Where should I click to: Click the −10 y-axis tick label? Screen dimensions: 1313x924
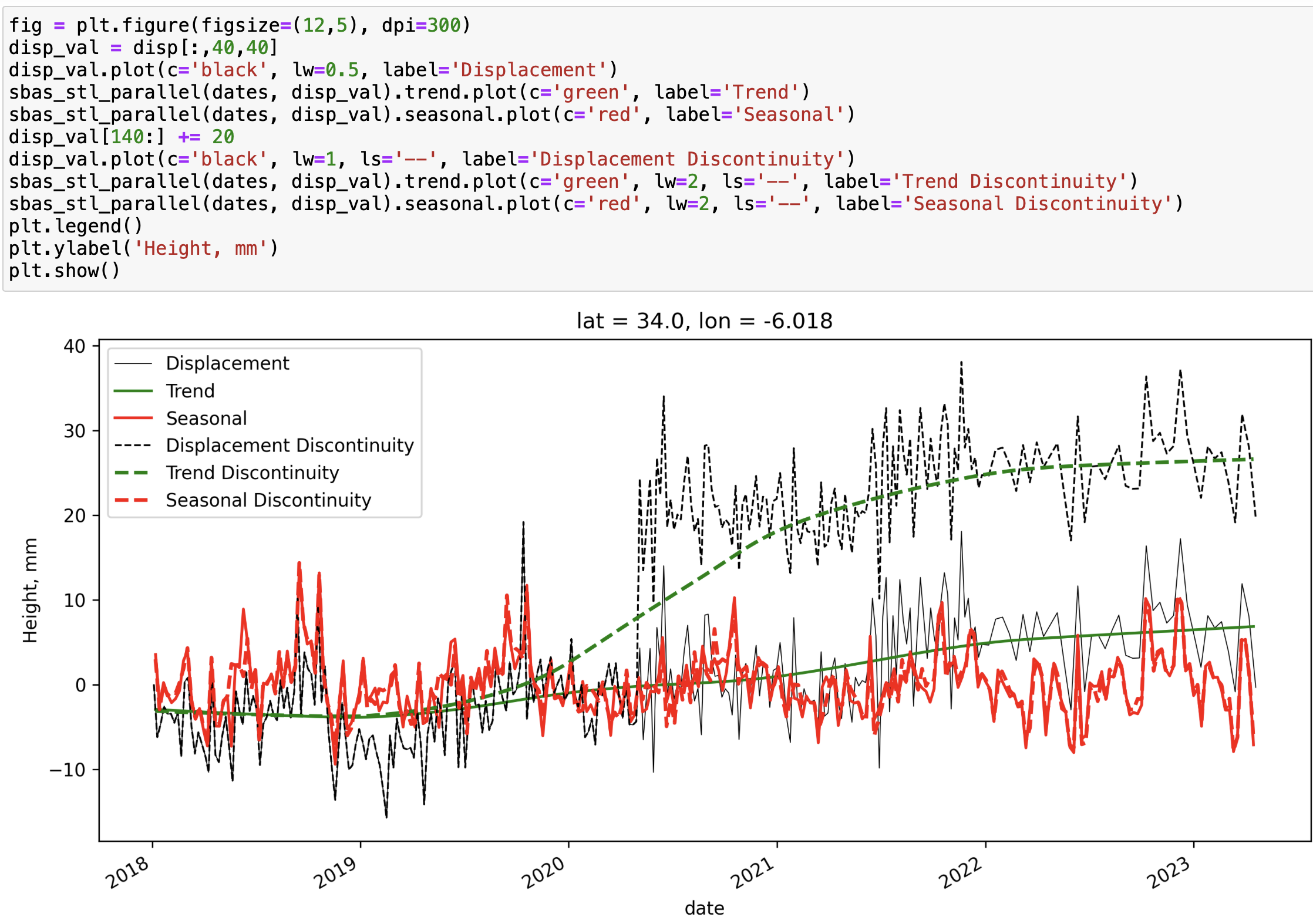(x=66, y=770)
